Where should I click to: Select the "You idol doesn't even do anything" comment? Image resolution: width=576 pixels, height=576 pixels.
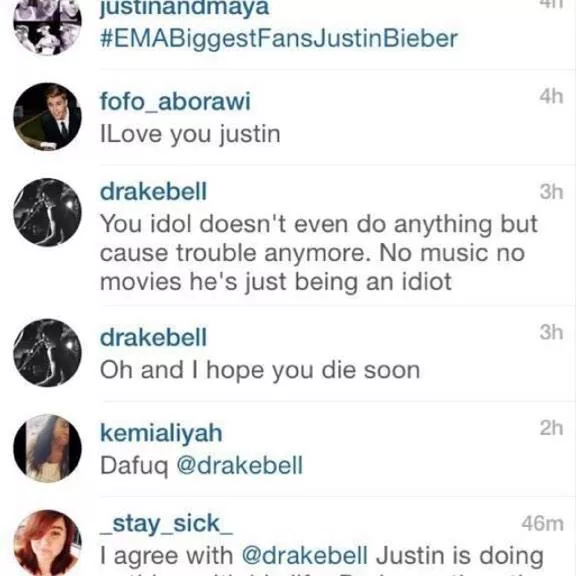point(319,253)
